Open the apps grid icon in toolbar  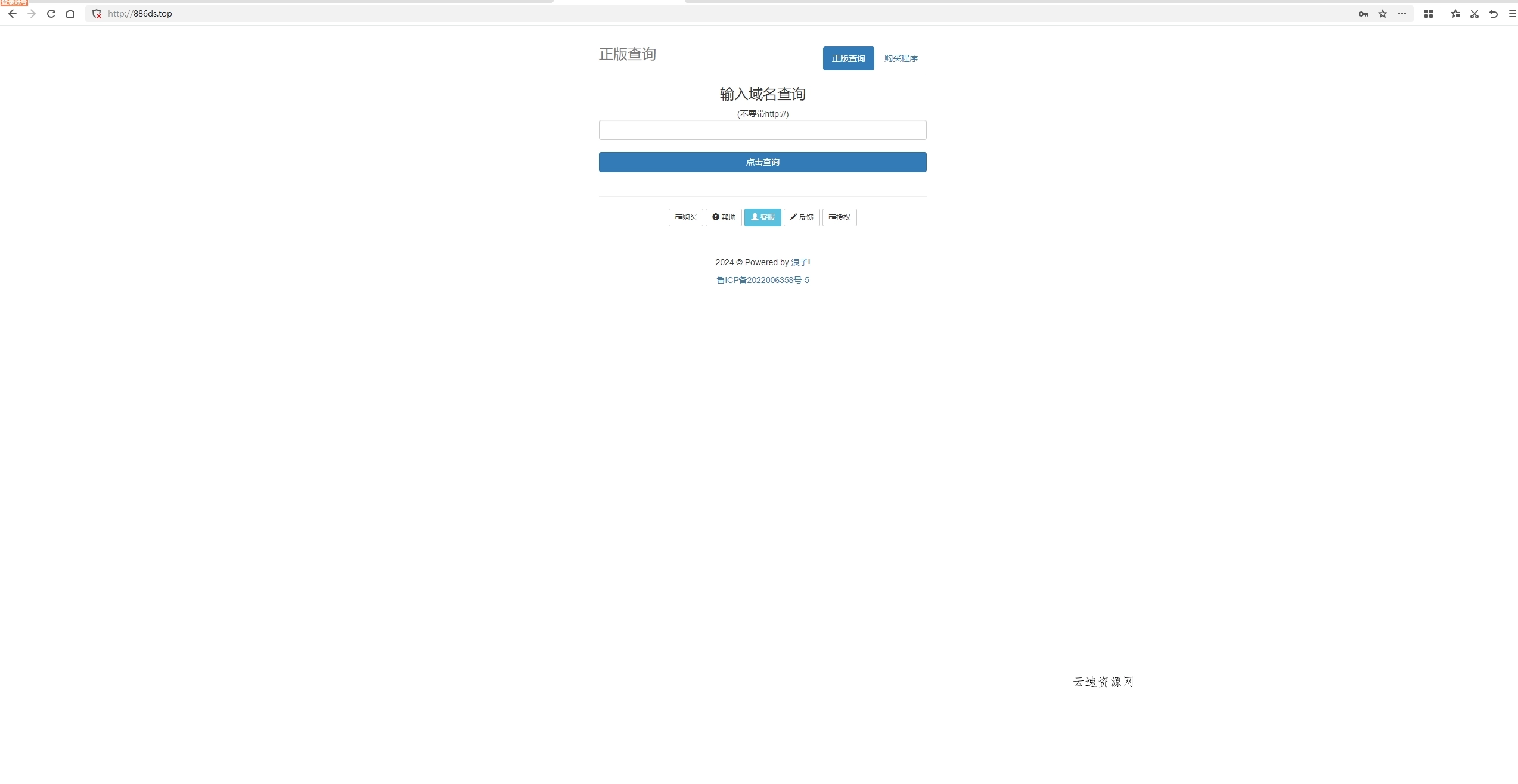click(1428, 13)
